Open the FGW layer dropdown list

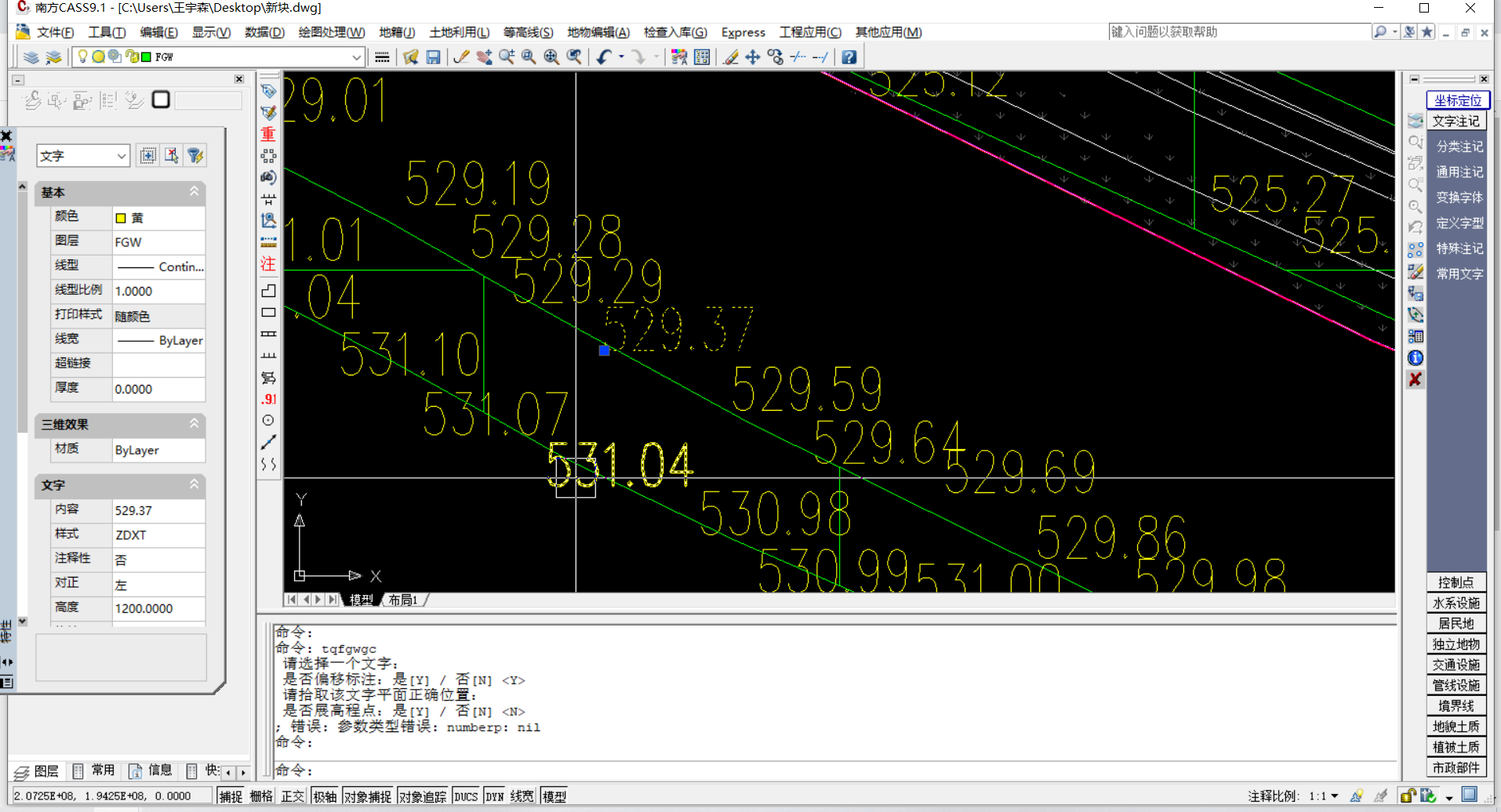click(x=356, y=57)
